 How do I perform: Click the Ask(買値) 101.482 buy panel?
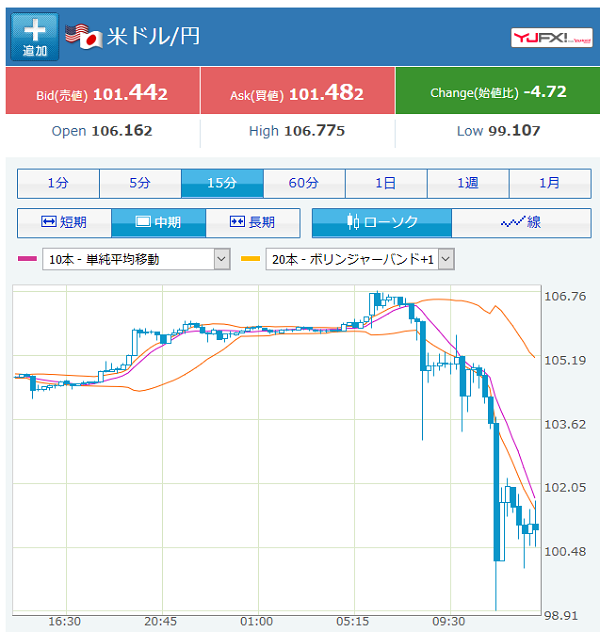[x=297, y=93]
